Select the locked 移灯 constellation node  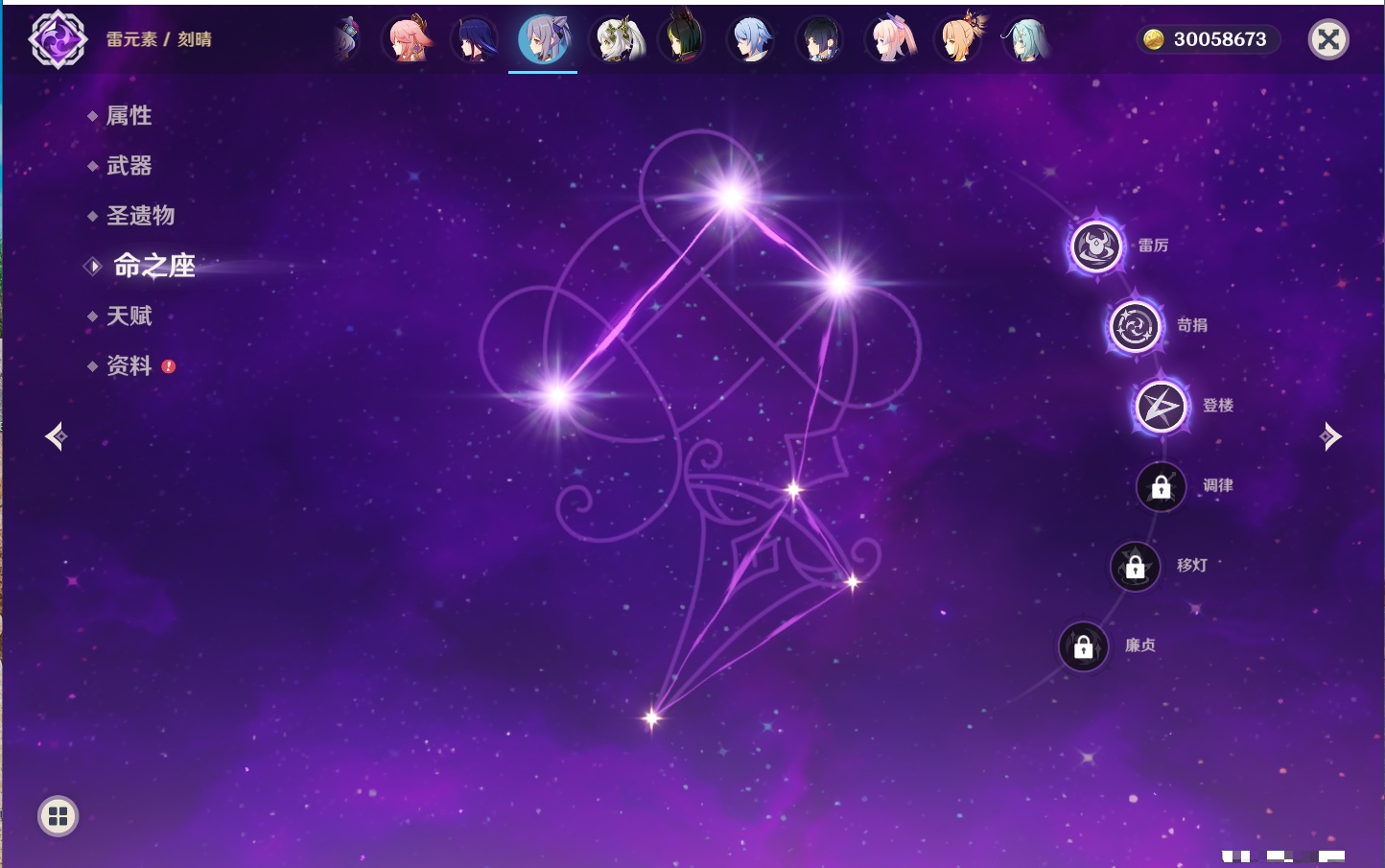coord(1136,567)
